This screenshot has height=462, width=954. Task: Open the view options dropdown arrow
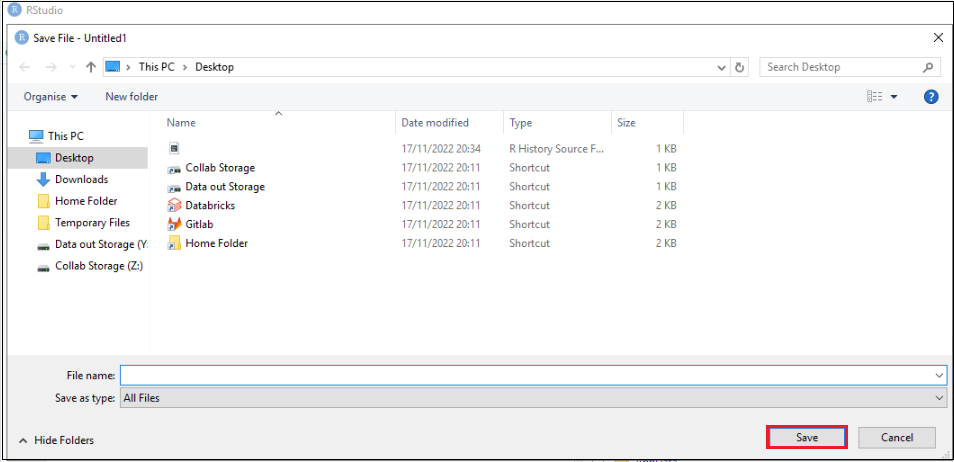coord(894,97)
